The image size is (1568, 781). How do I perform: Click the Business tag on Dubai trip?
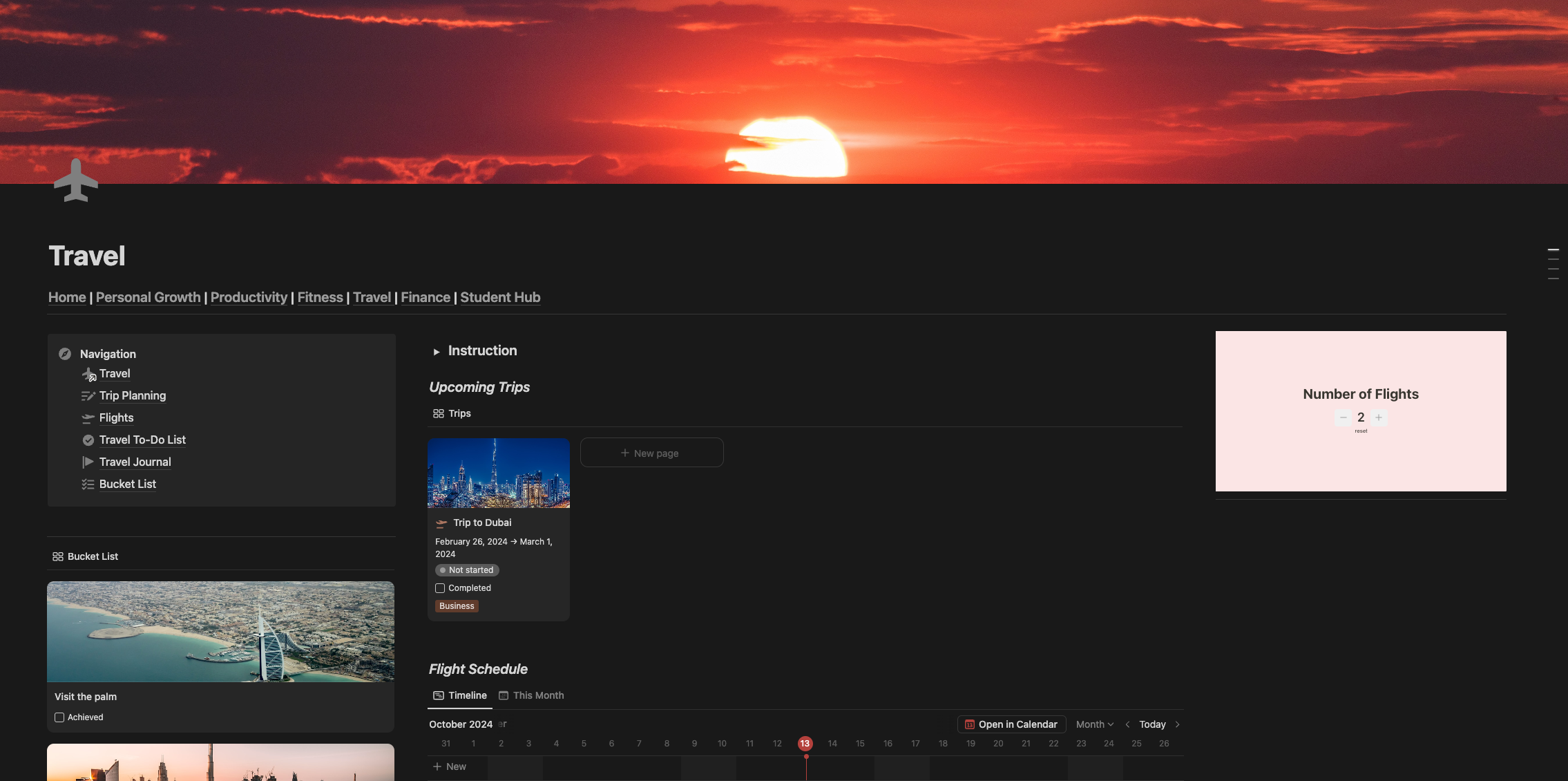(457, 606)
